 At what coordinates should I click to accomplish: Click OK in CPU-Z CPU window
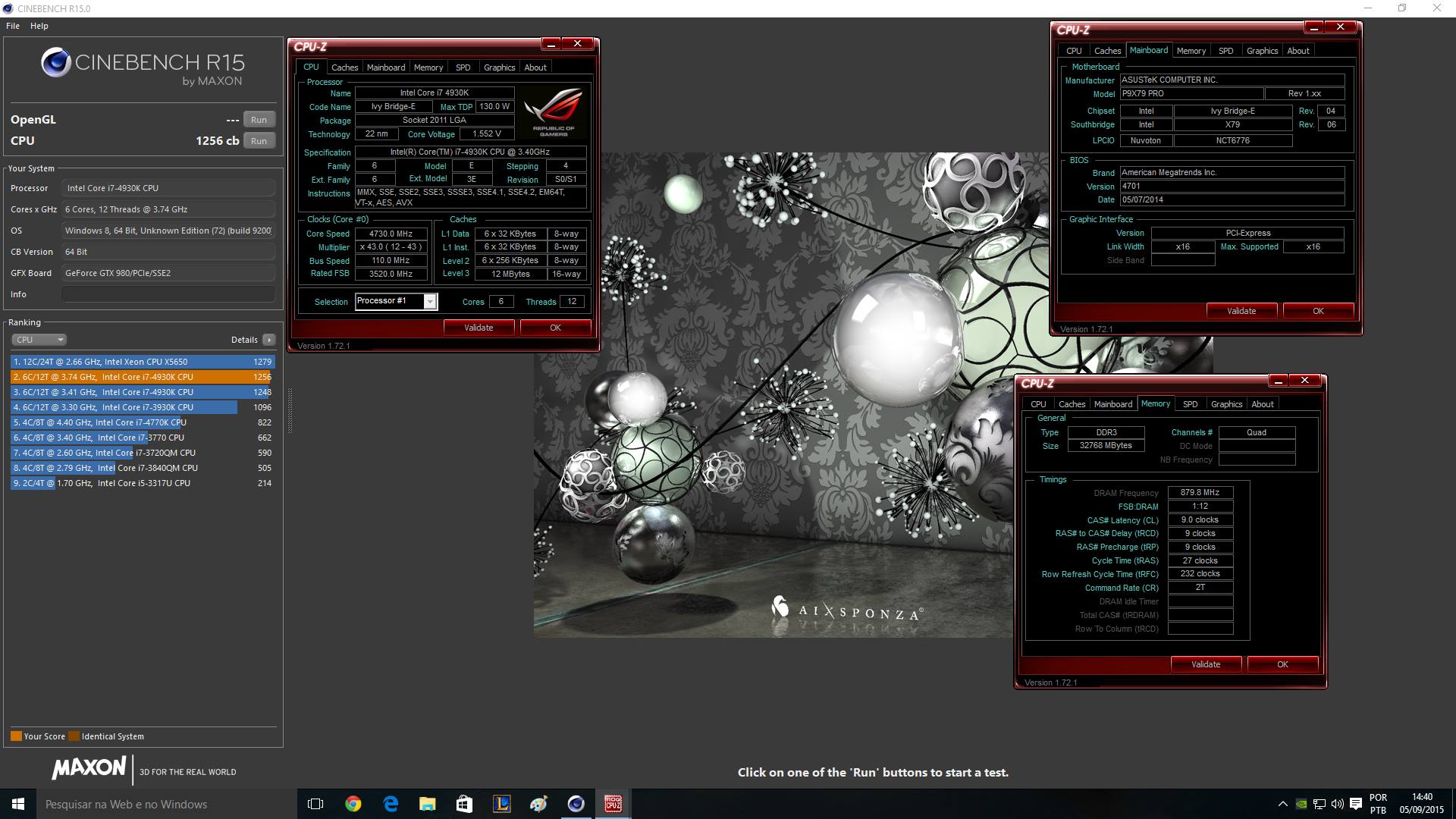[x=555, y=328]
